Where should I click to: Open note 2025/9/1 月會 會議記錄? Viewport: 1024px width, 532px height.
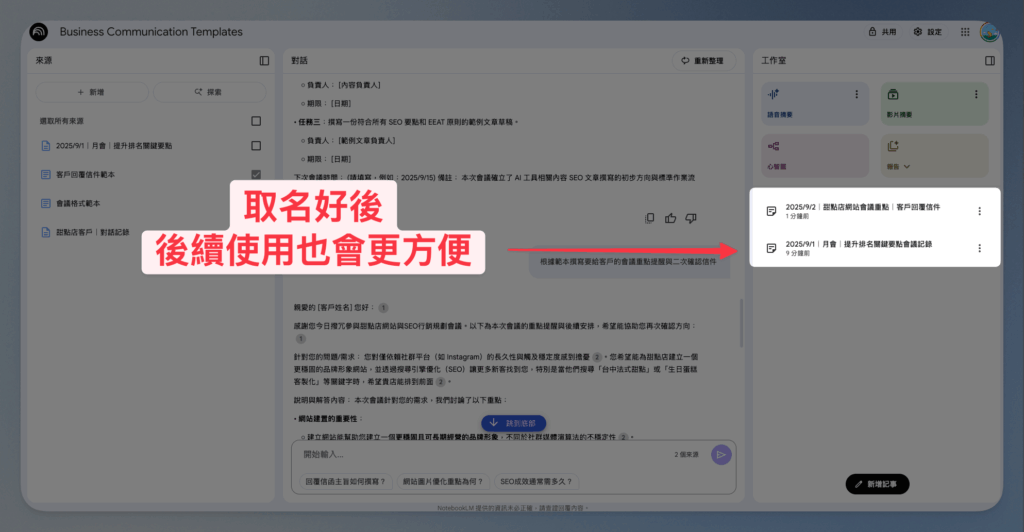pos(858,248)
